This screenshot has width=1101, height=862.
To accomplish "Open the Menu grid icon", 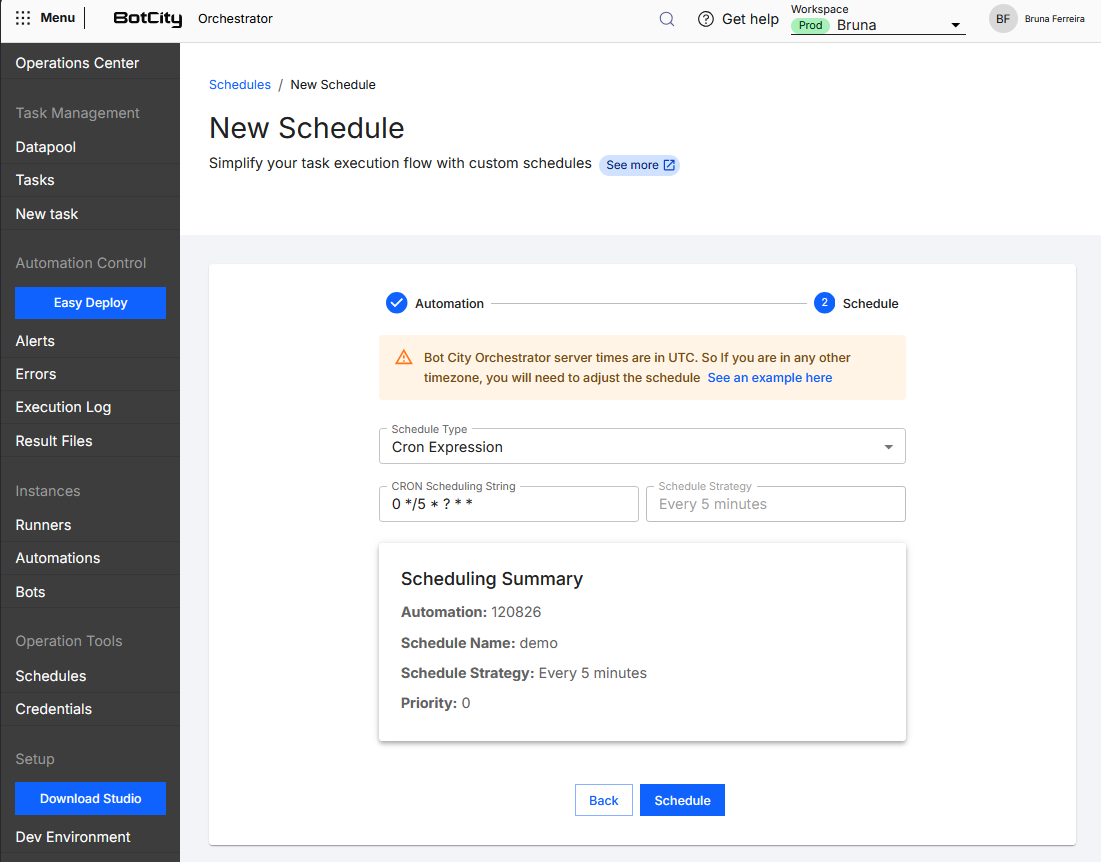I will 22,18.
